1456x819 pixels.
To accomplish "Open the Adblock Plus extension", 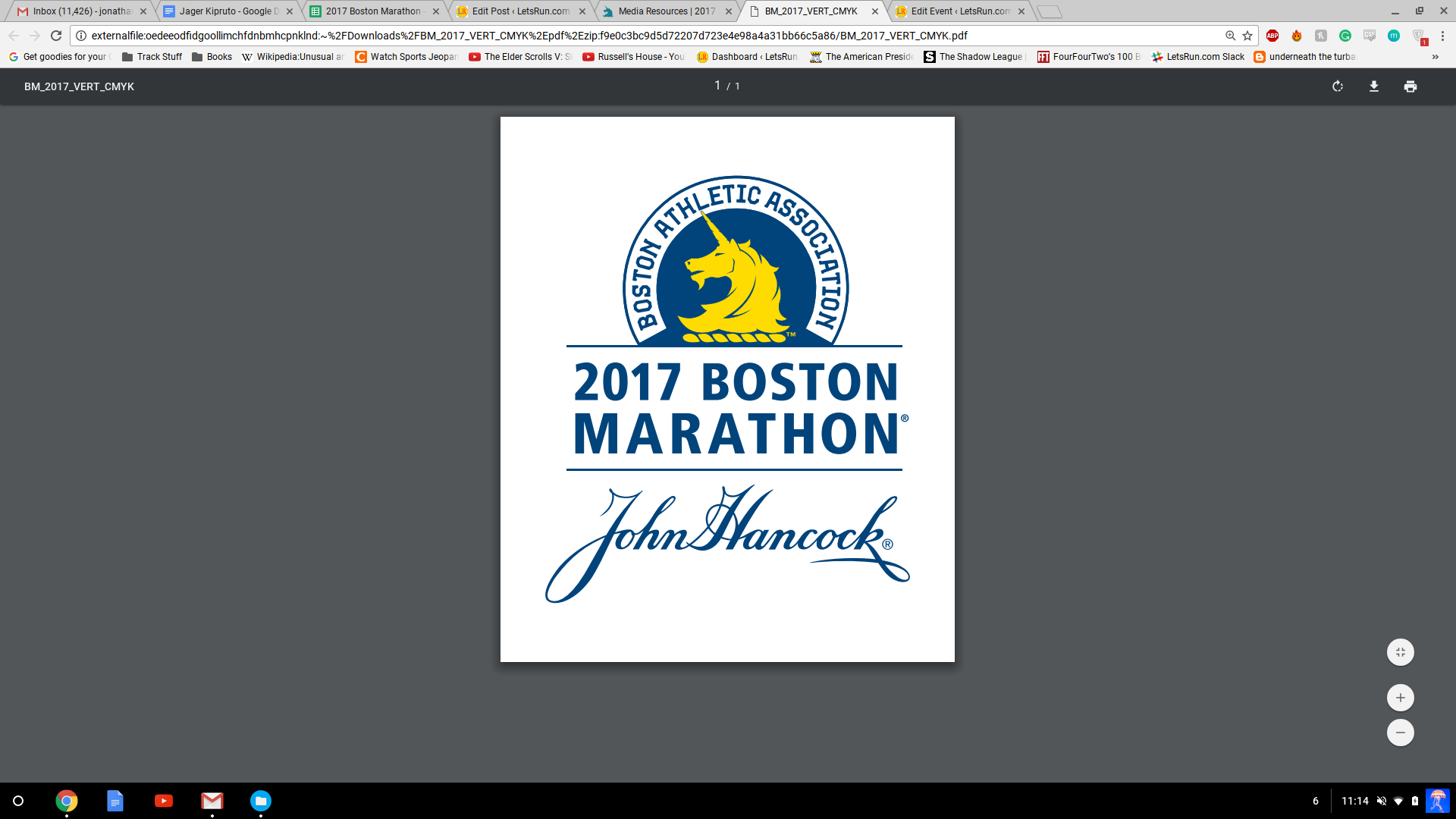I will tap(1272, 36).
